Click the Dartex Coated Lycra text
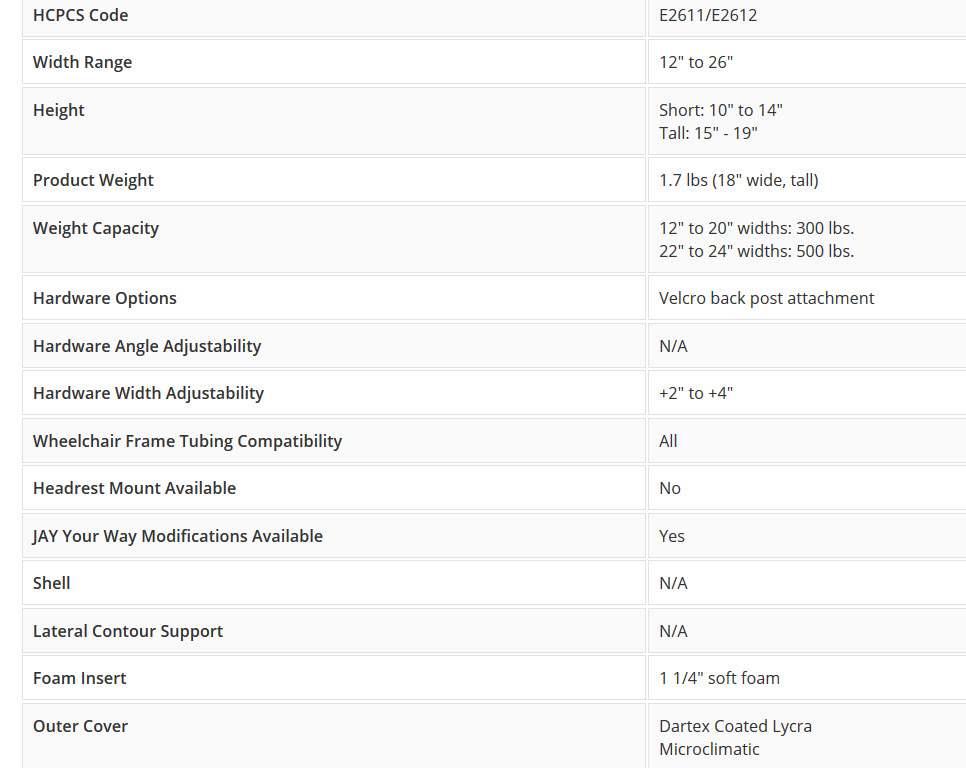Screen dimensions: 966x768 [735, 726]
